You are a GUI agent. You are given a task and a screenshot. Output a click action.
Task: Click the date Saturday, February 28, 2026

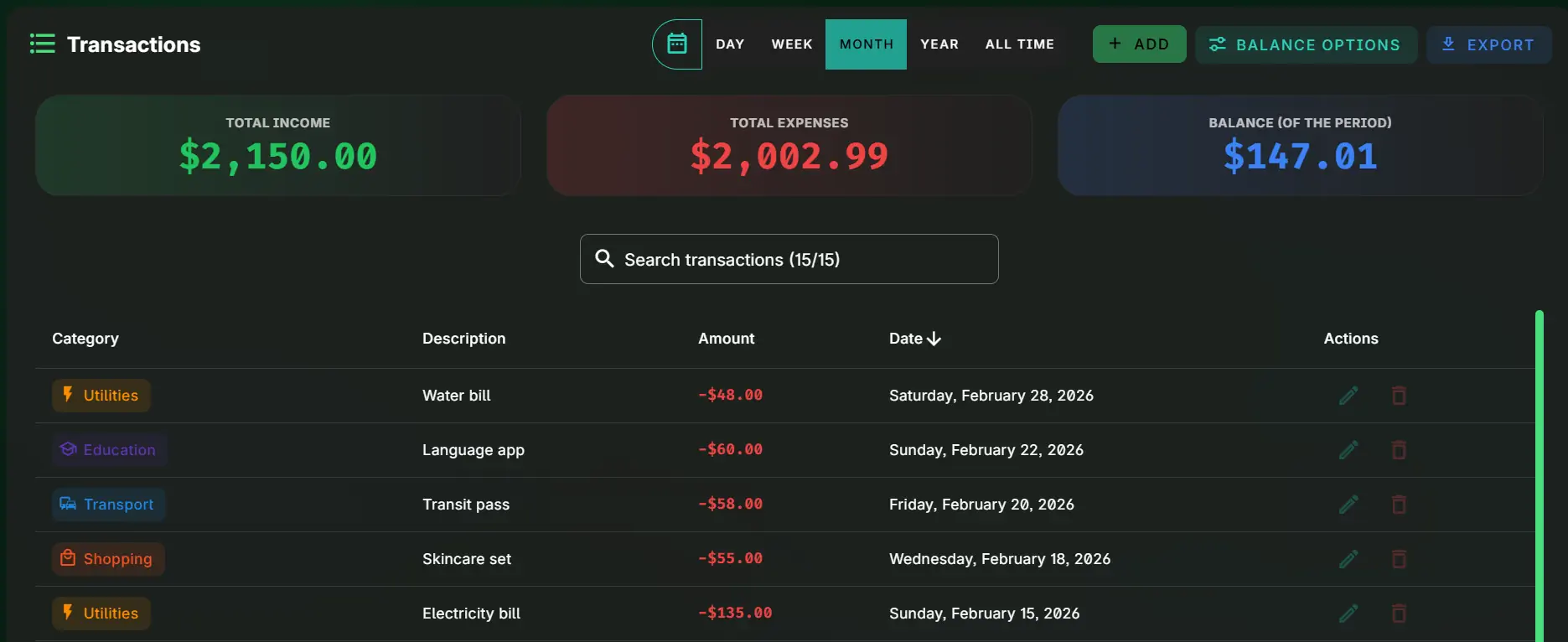[991, 396]
